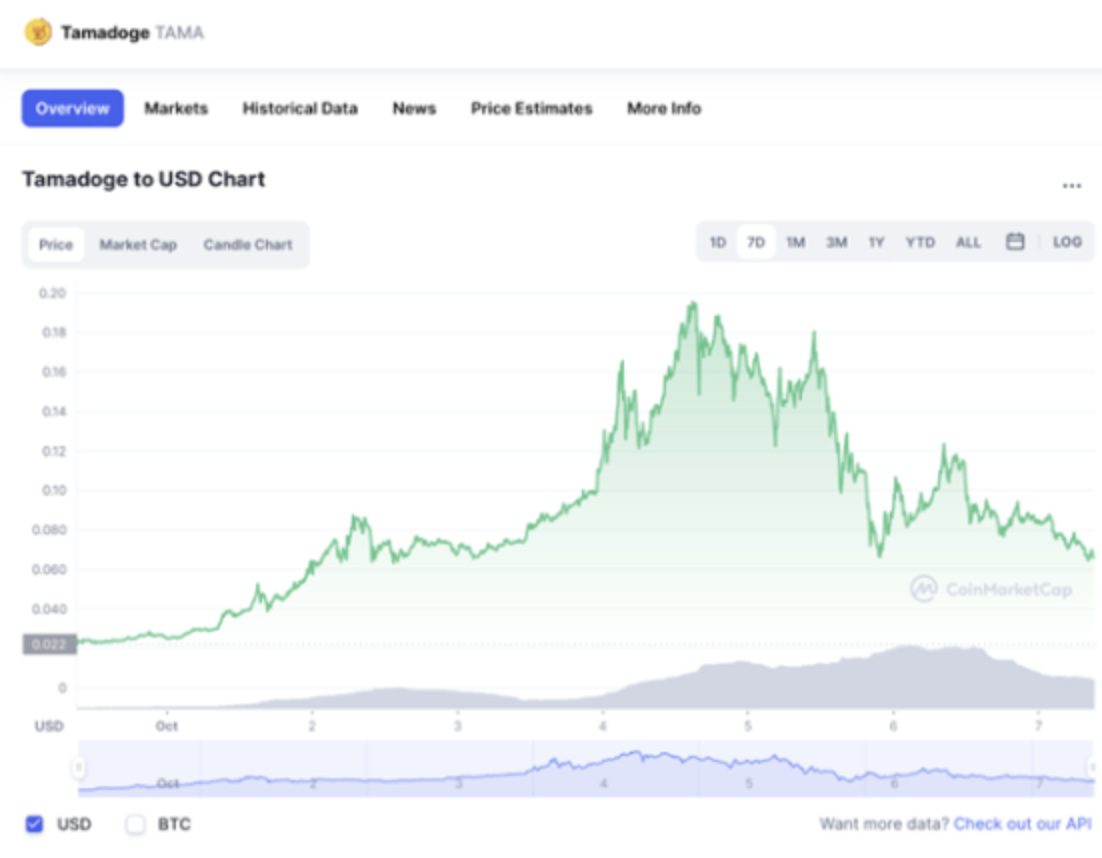The height and width of the screenshot is (858, 1102).
Task: Toggle LOG scale on chart
Action: coord(1067,242)
